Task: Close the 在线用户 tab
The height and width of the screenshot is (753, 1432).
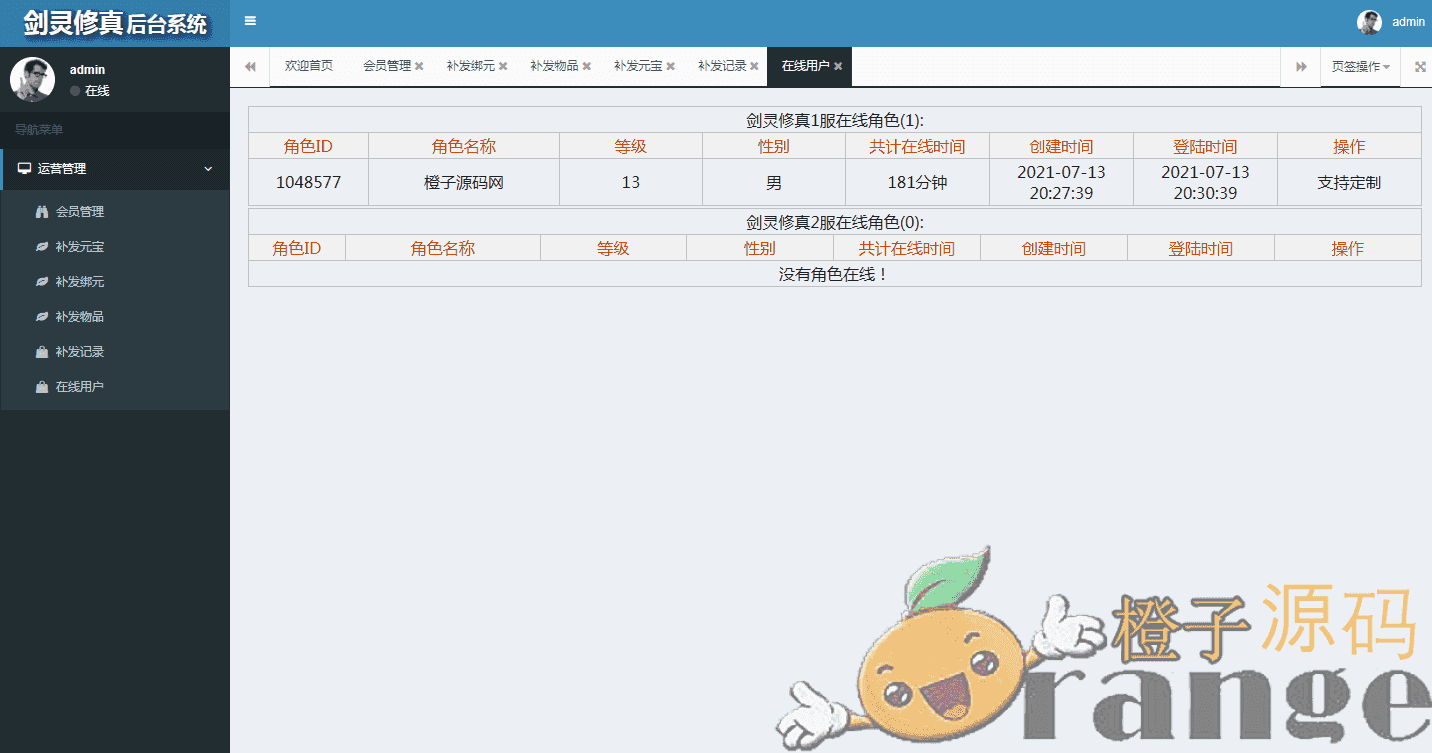Action: pyautogui.click(x=838, y=67)
